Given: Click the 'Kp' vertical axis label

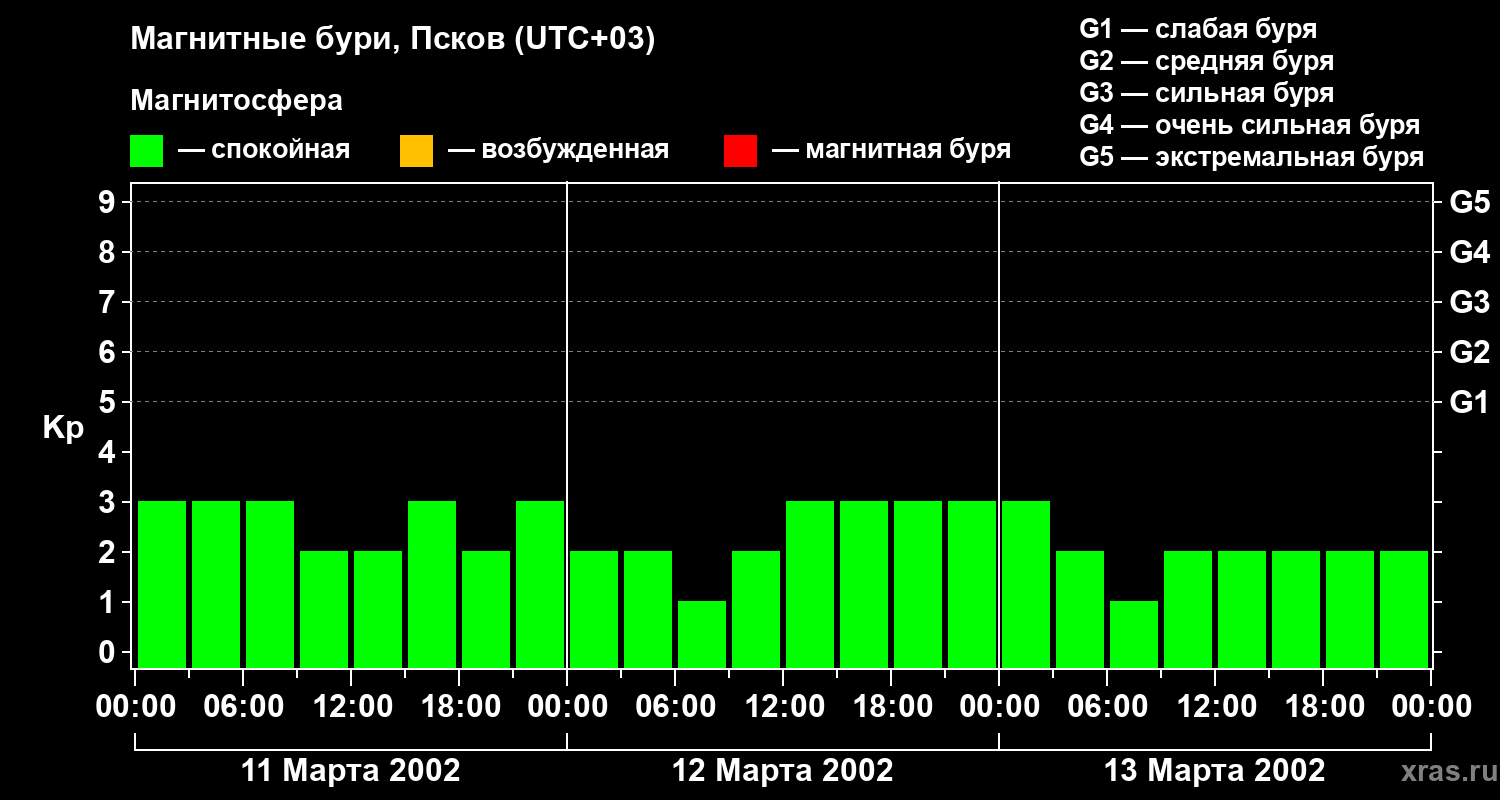Looking at the screenshot, I should click(63, 428).
